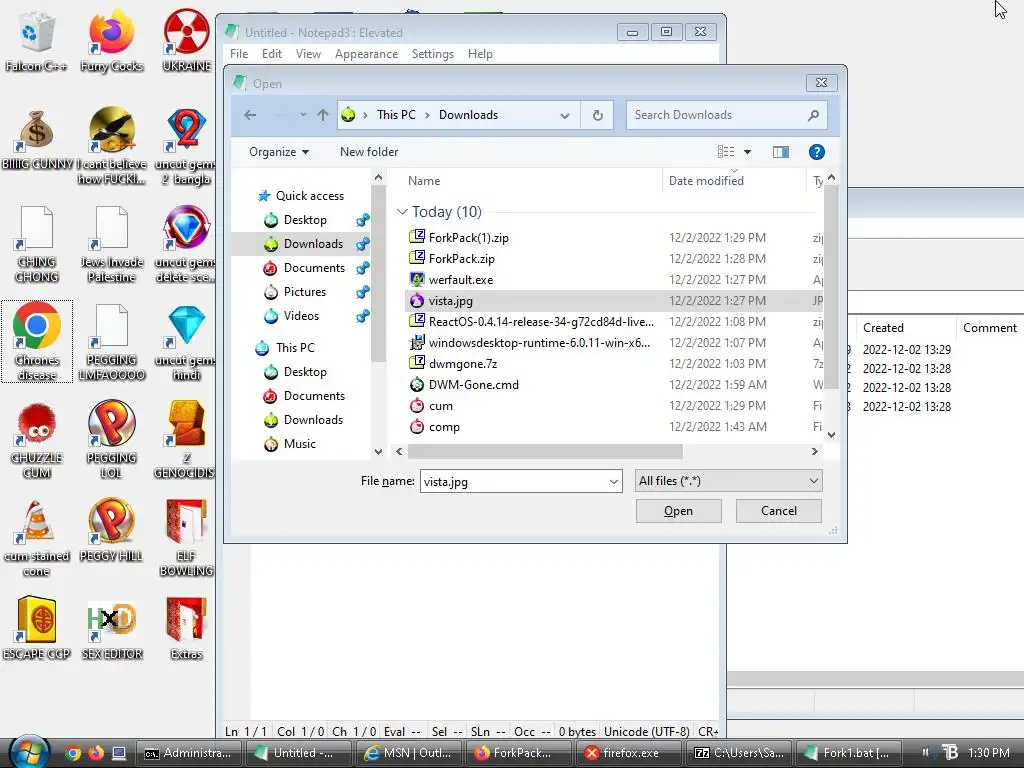1024x768 pixels.
Task: Open the Falcon C++ desktop shortcut
Action: (36, 40)
